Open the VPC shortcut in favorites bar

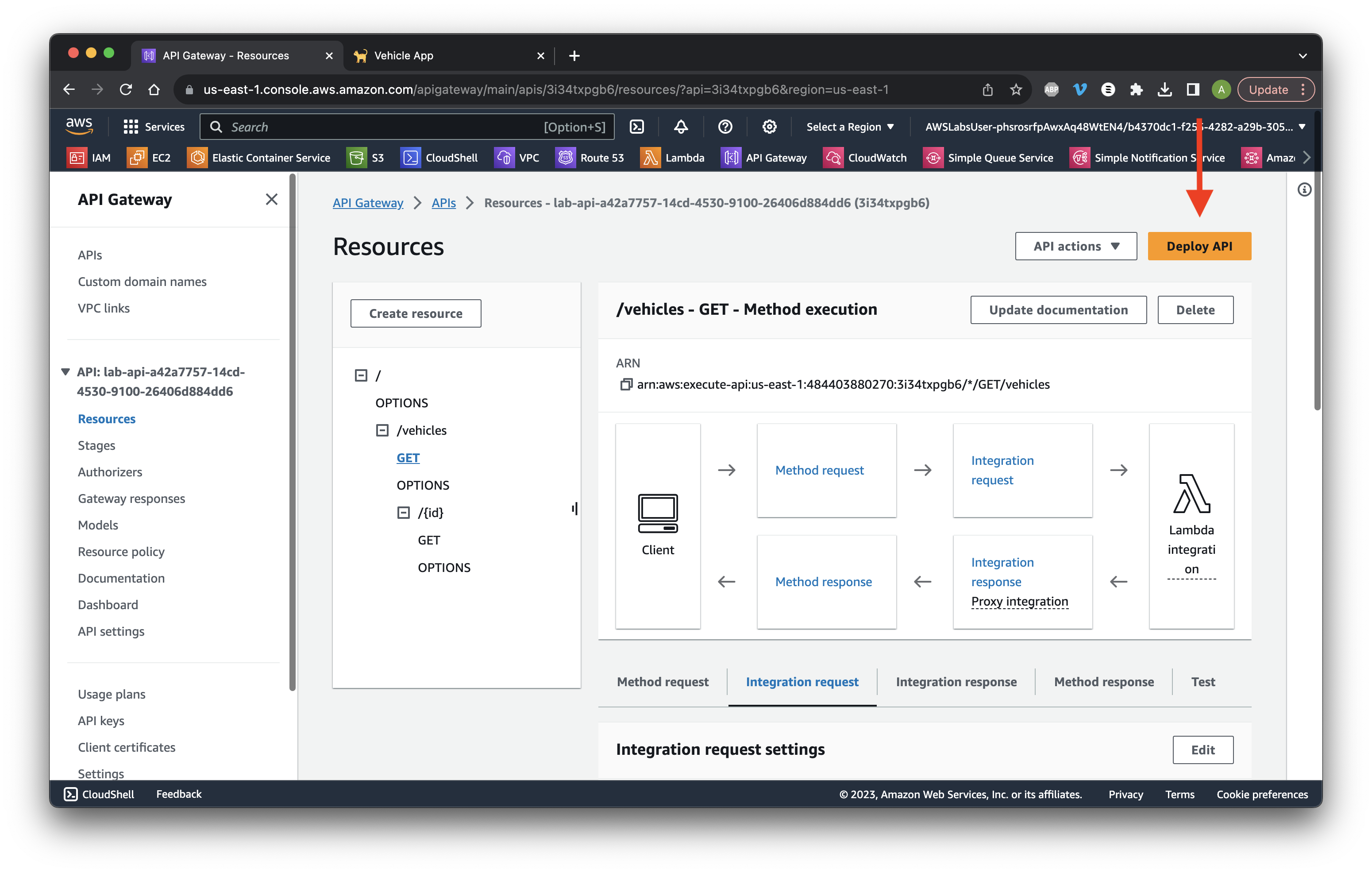click(517, 157)
